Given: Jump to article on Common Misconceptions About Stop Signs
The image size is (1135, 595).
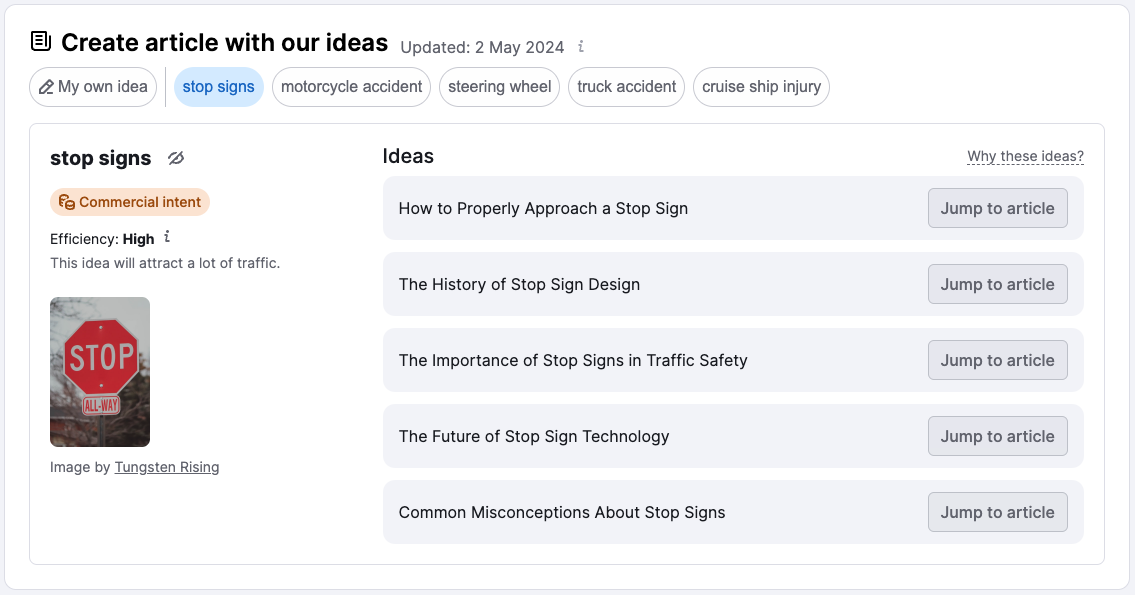Looking at the screenshot, I should (x=997, y=512).
